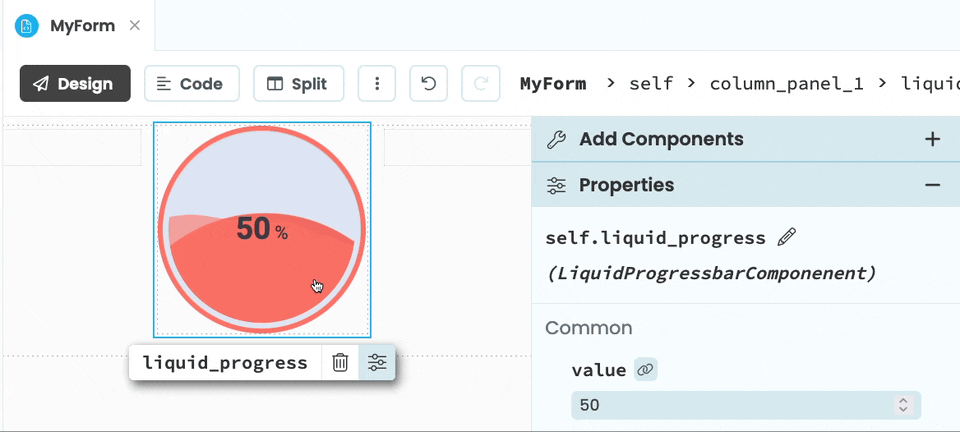The image size is (960, 432).
Task: Click the value input field showing 50
Action: click(730, 405)
